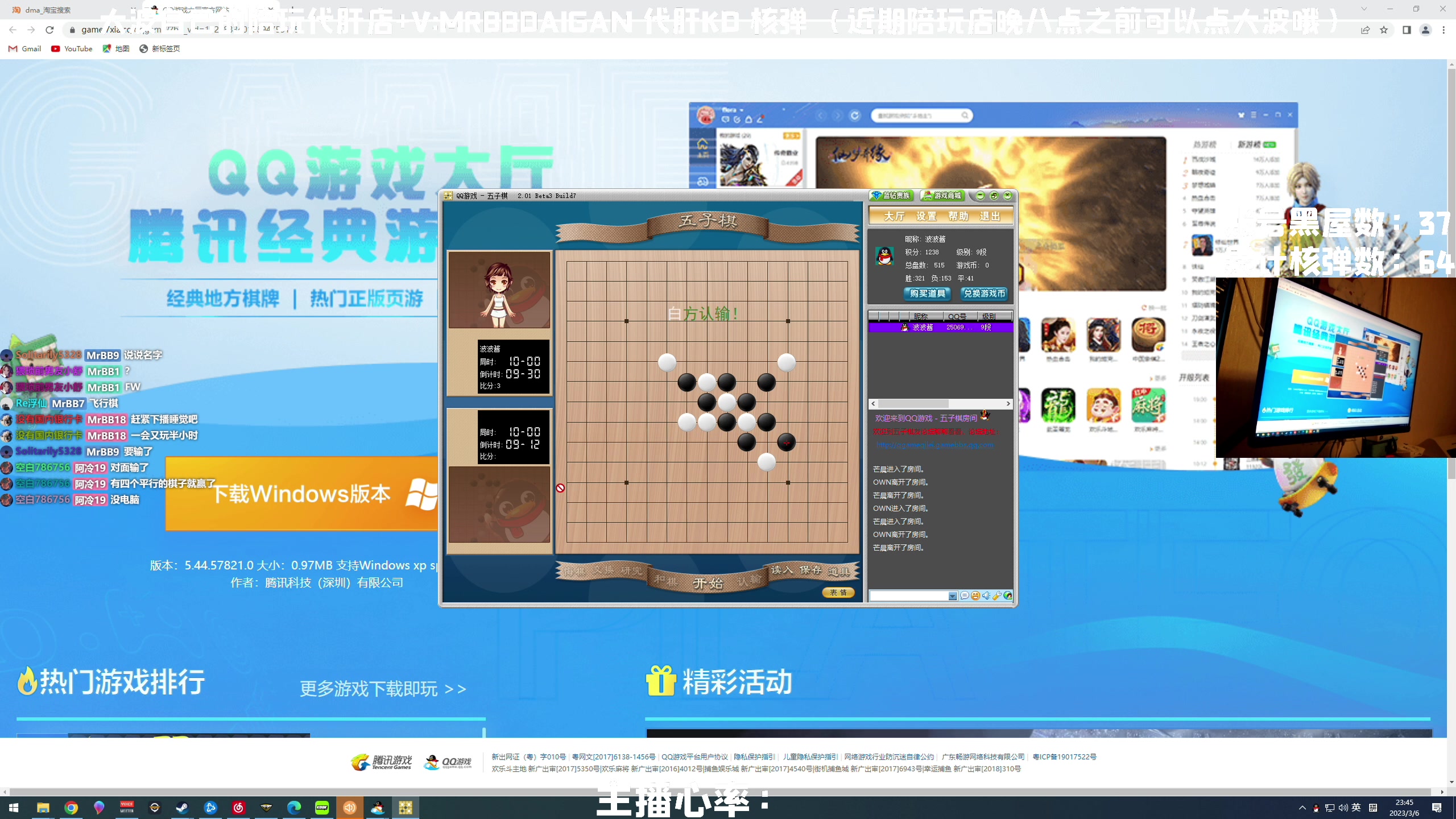
Task: Click the 读入 load game button
Action: click(x=782, y=570)
